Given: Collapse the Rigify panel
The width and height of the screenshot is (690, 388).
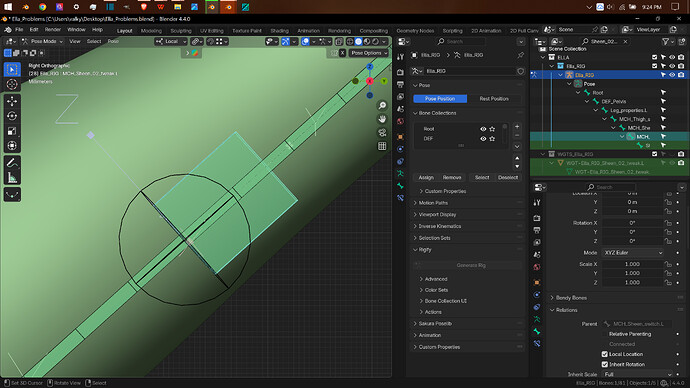Looking at the screenshot, I should (x=425, y=249).
